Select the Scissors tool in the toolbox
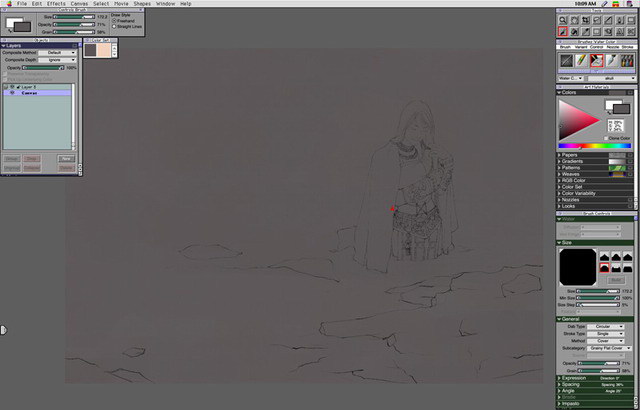This screenshot has height=410, width=640. pos(631,31)
